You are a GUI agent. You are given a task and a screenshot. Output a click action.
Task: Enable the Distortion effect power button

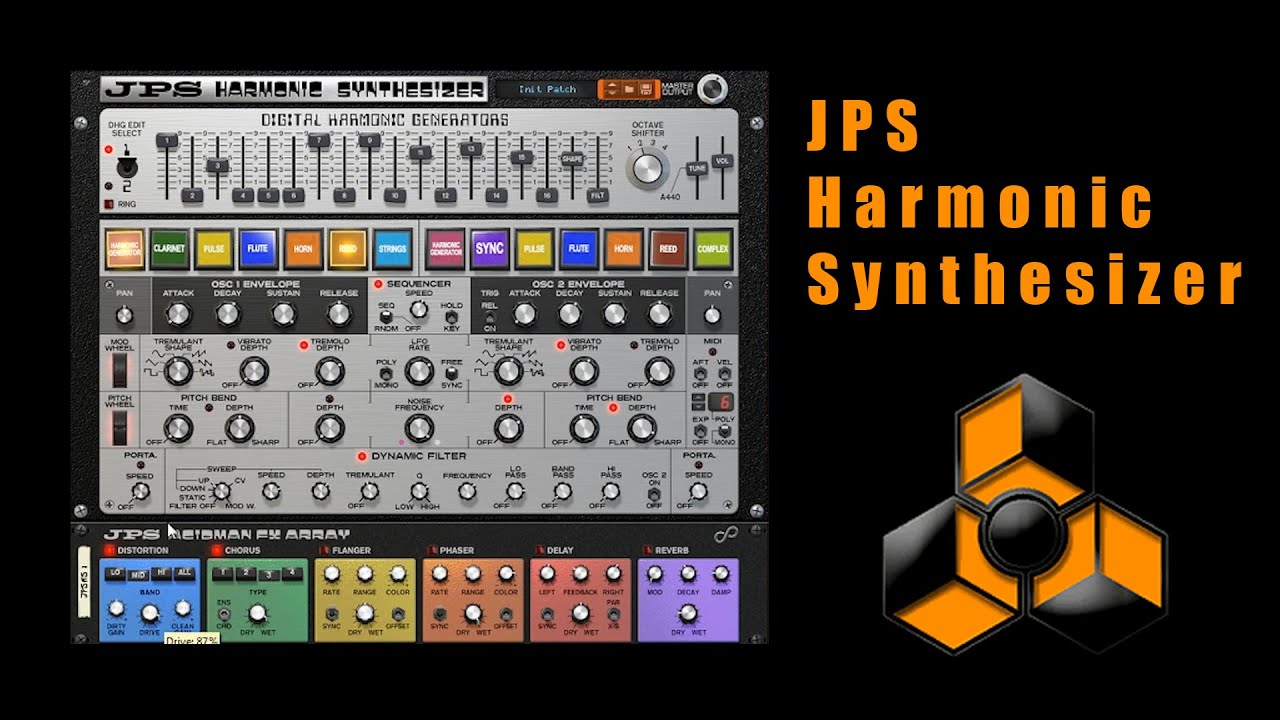coord(109,550)
